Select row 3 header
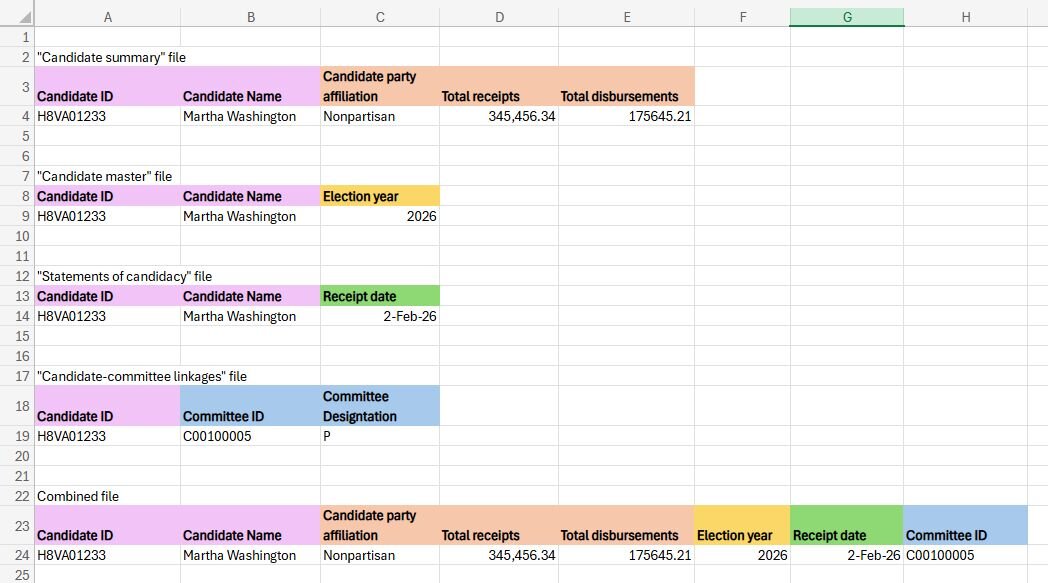 coord(17,86)
